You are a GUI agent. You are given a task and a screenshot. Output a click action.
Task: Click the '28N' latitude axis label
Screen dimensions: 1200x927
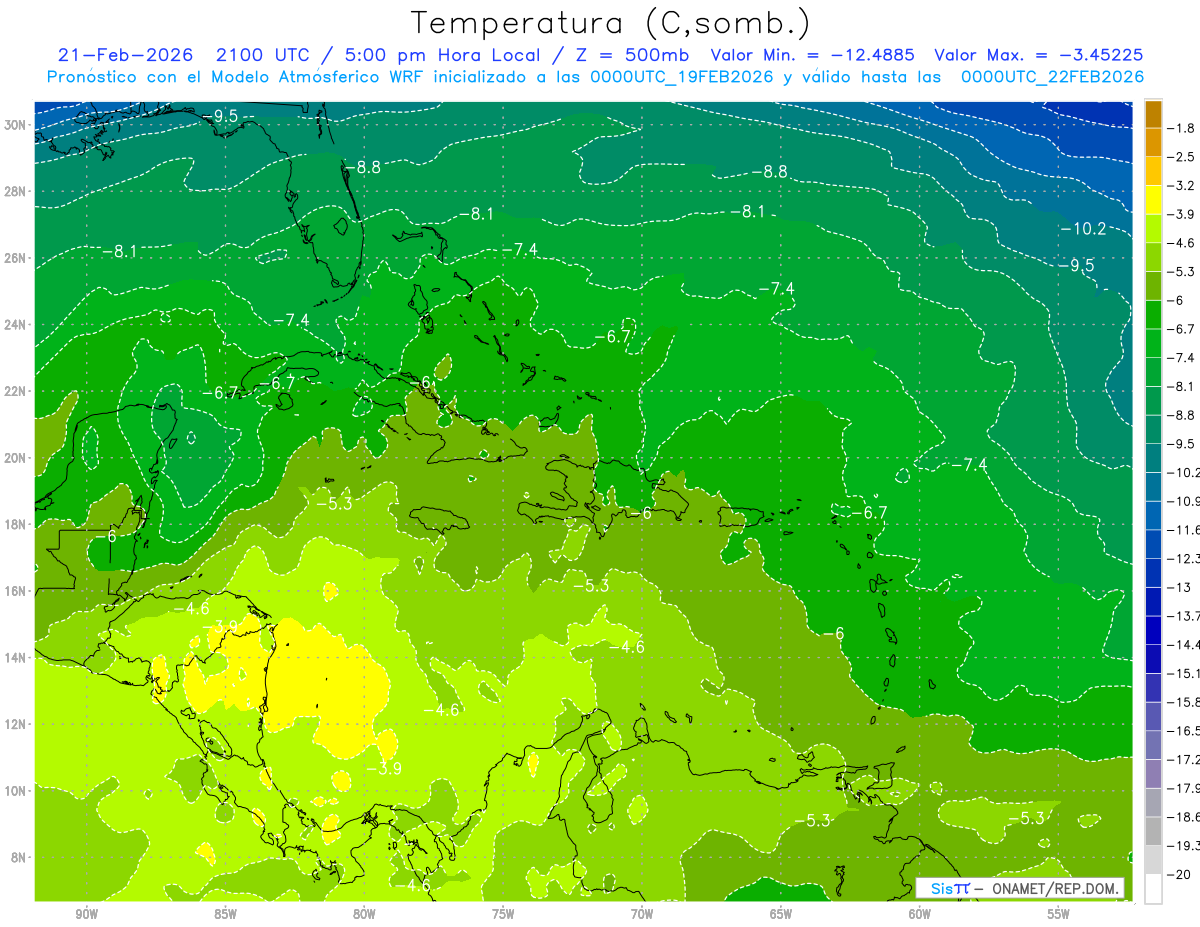[x=17, y=191]
